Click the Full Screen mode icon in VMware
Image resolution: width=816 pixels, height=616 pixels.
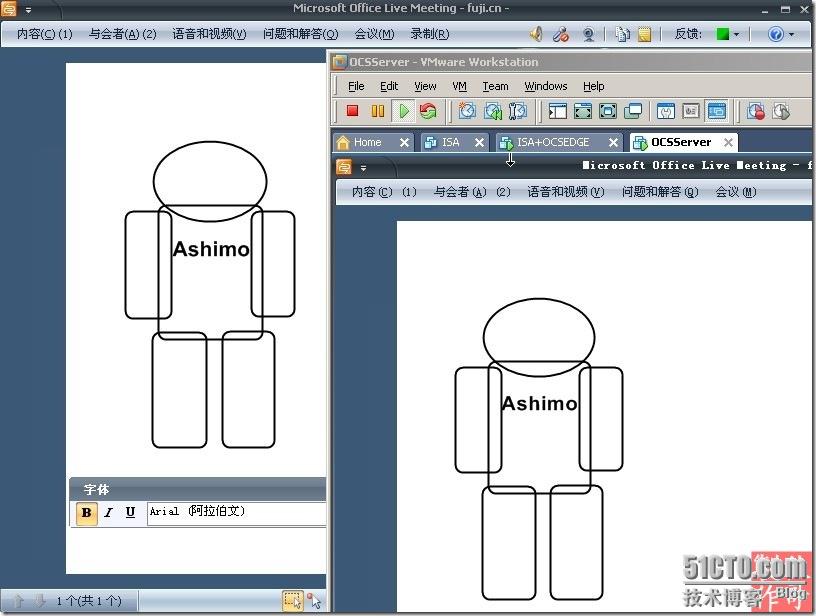click(608, 111)
